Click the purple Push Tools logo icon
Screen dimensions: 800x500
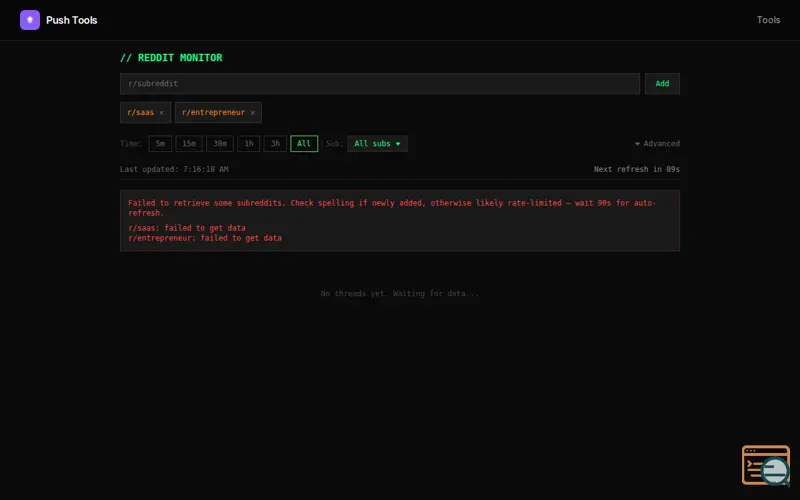click(30, 20)
